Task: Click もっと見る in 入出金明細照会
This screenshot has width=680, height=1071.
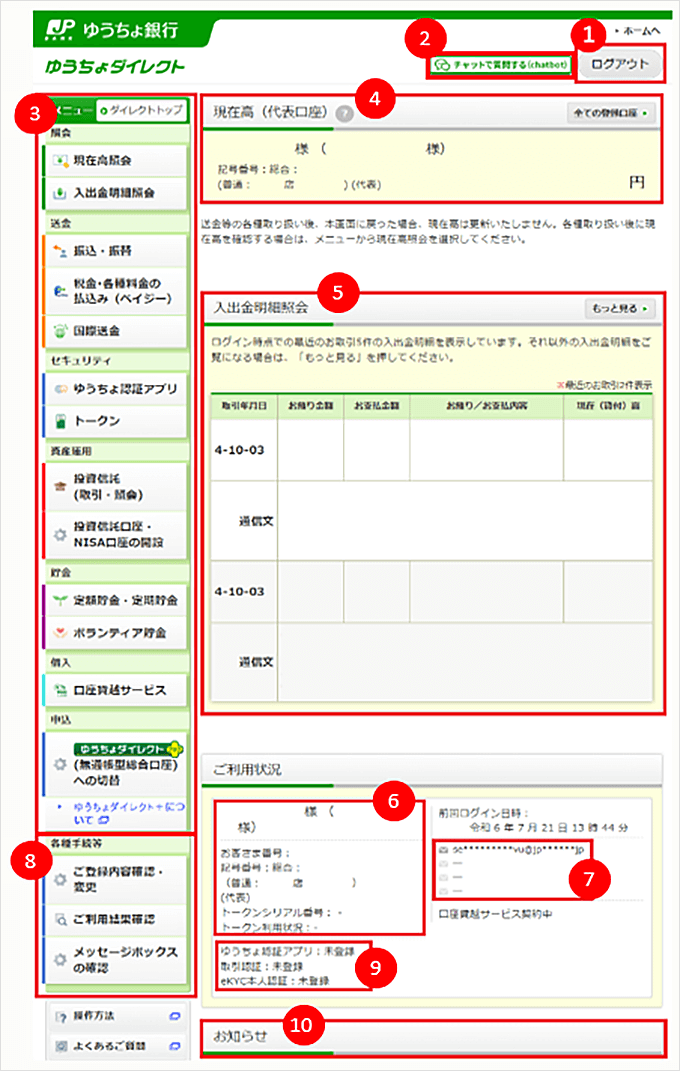Action: tap(619, 309)
